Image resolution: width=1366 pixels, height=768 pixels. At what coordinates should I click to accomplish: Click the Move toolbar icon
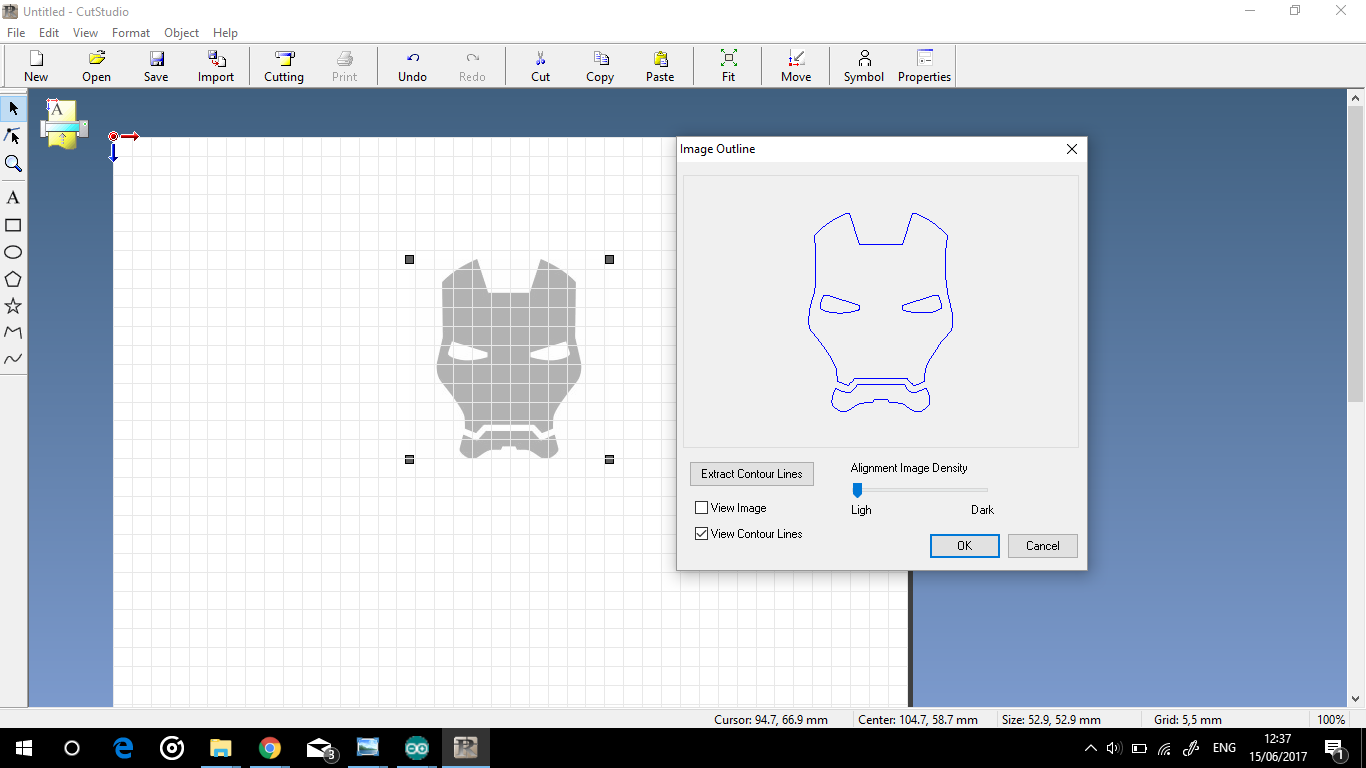[796, 66]
